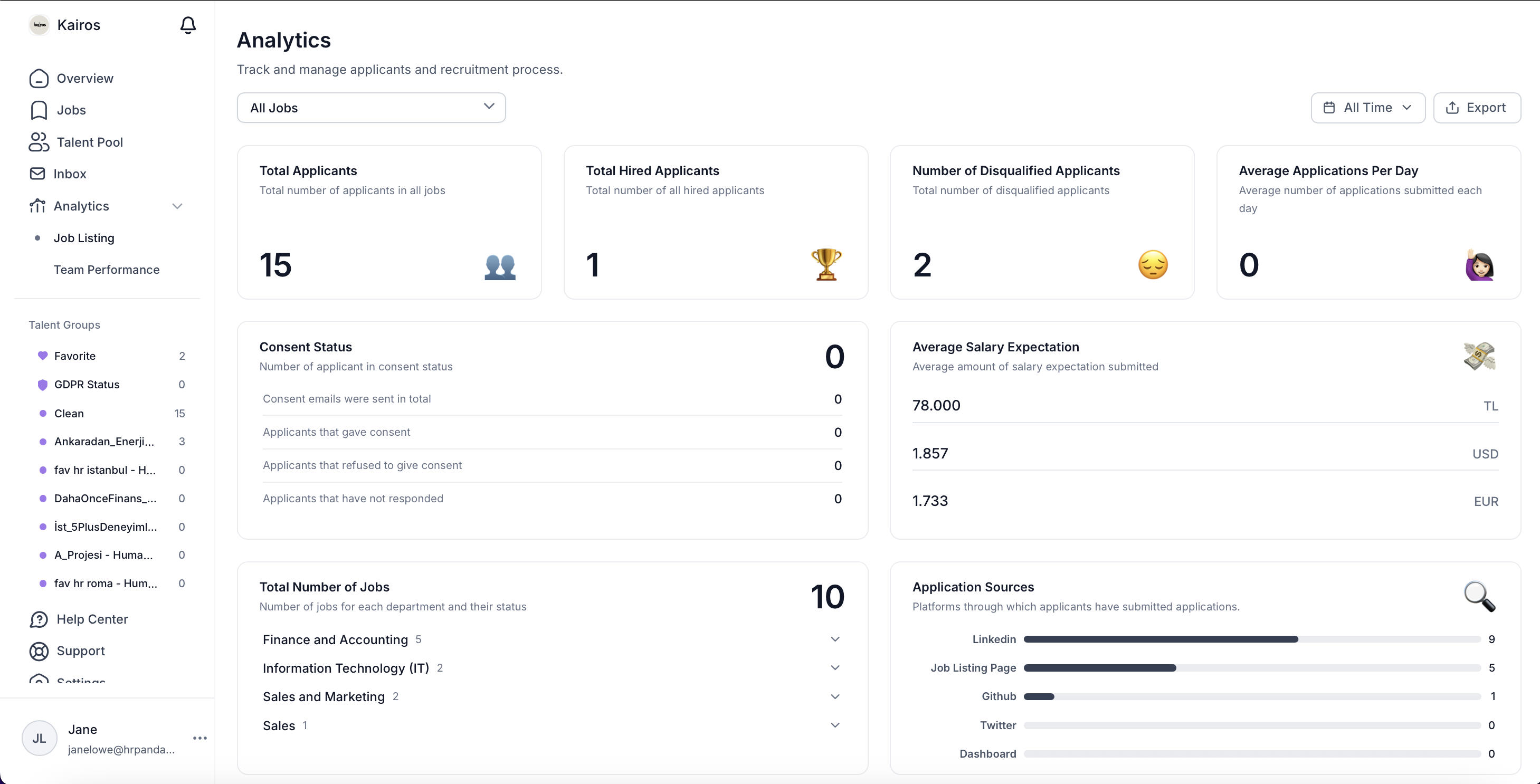Click the Export button
This screenshot has width=1540, height=784.
1477,108
